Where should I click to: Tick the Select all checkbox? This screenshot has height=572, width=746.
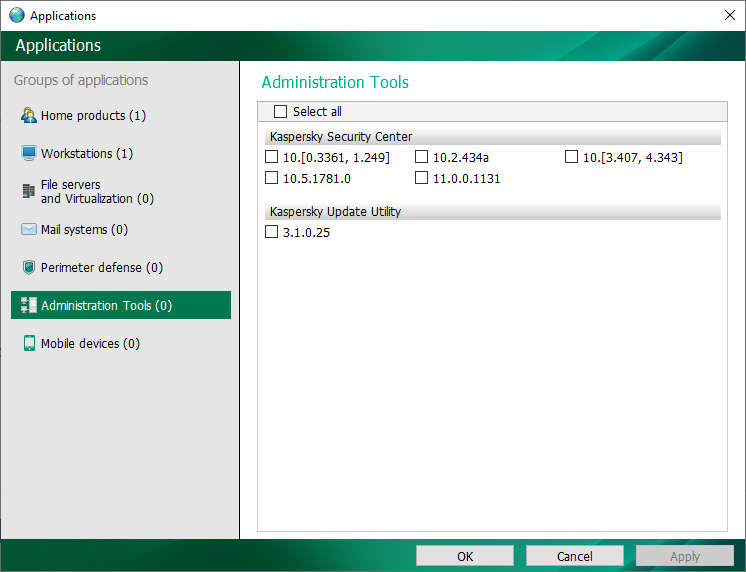[x=280, y=111]
